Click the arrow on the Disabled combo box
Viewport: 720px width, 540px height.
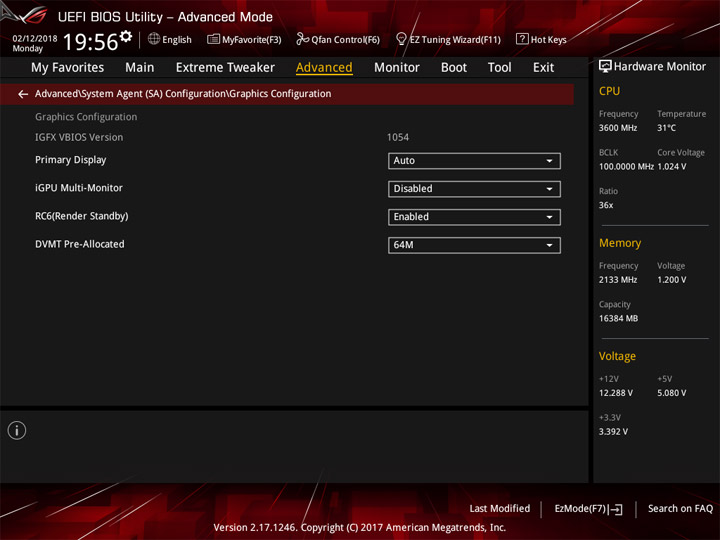(x=549, y=189)
